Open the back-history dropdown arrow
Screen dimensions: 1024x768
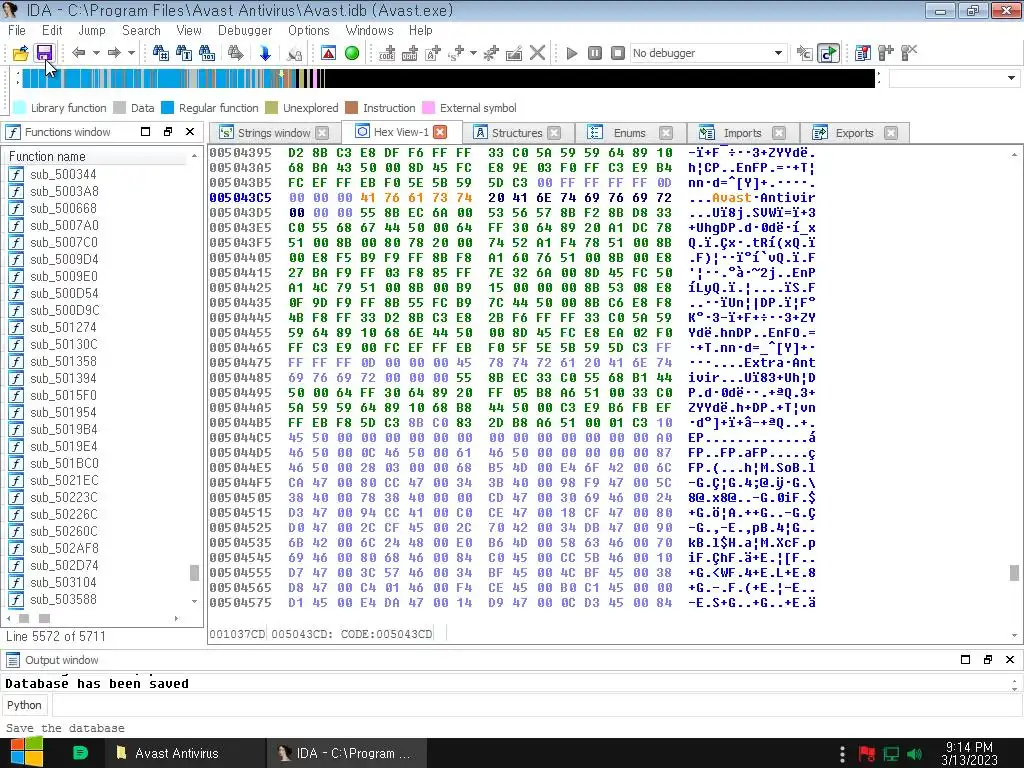[x=96, y=53]
